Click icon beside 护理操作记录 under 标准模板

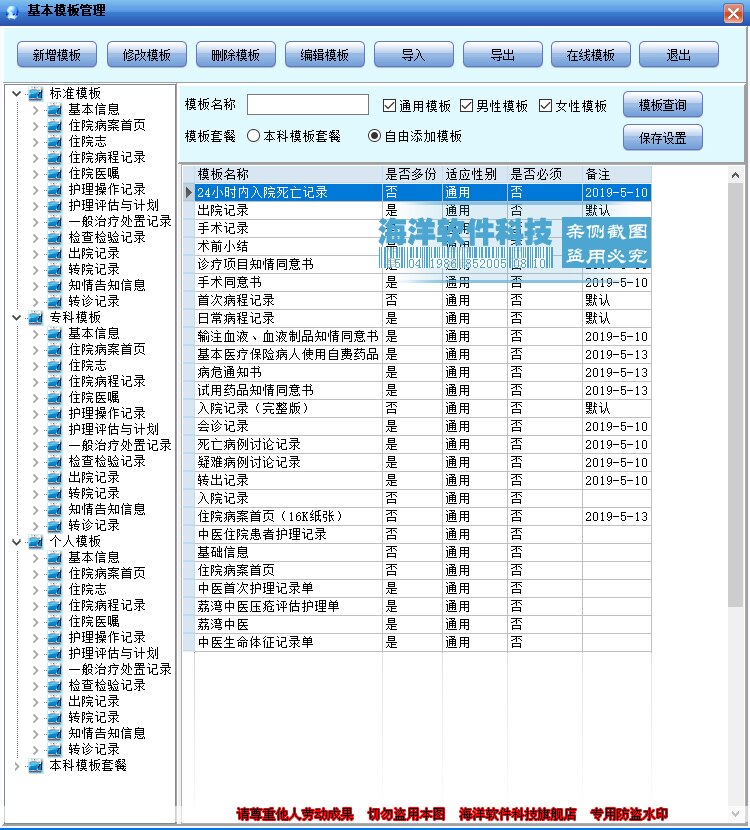(55, 190)
